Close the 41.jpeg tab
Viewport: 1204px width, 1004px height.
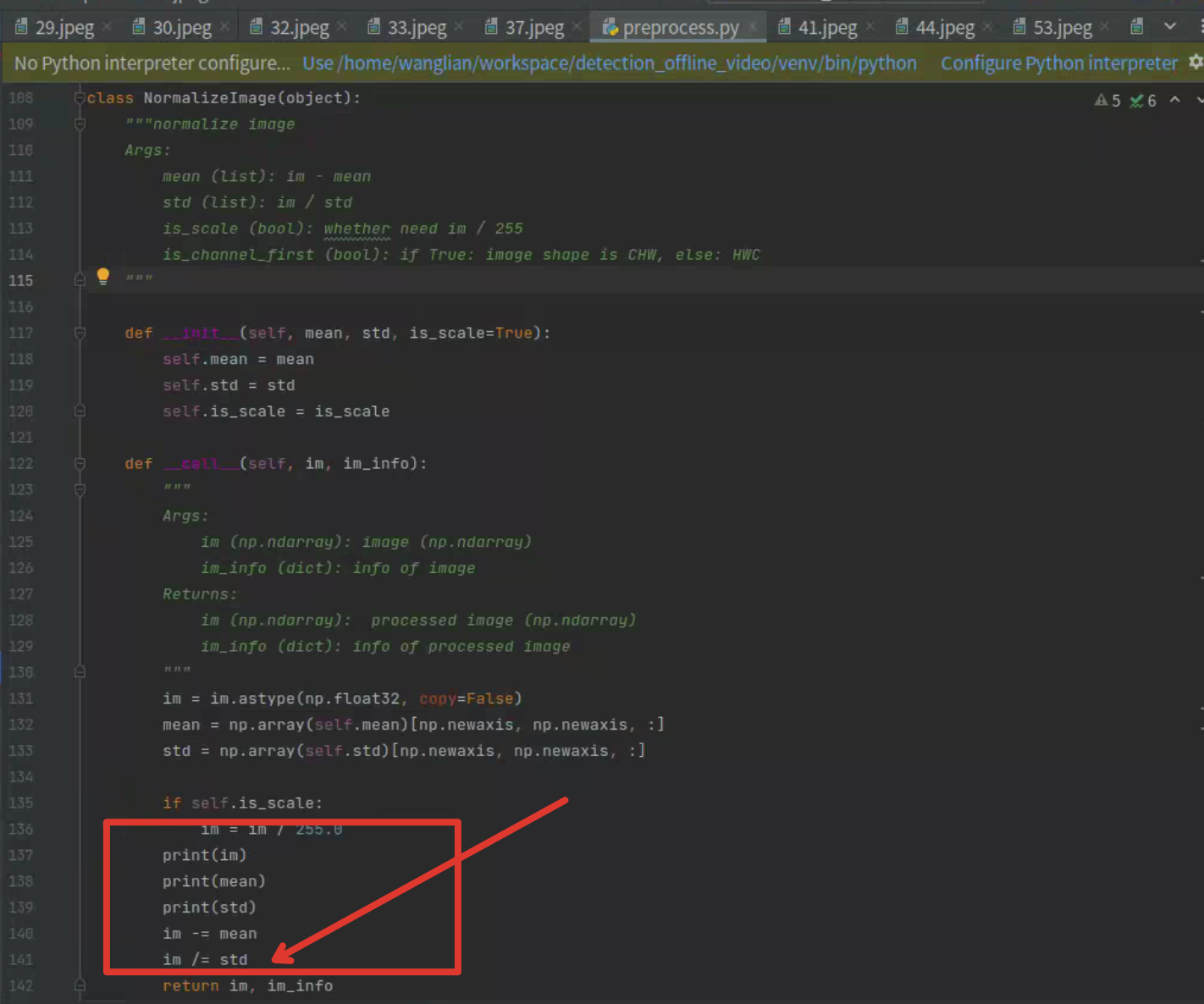click(x=870, y=27)
